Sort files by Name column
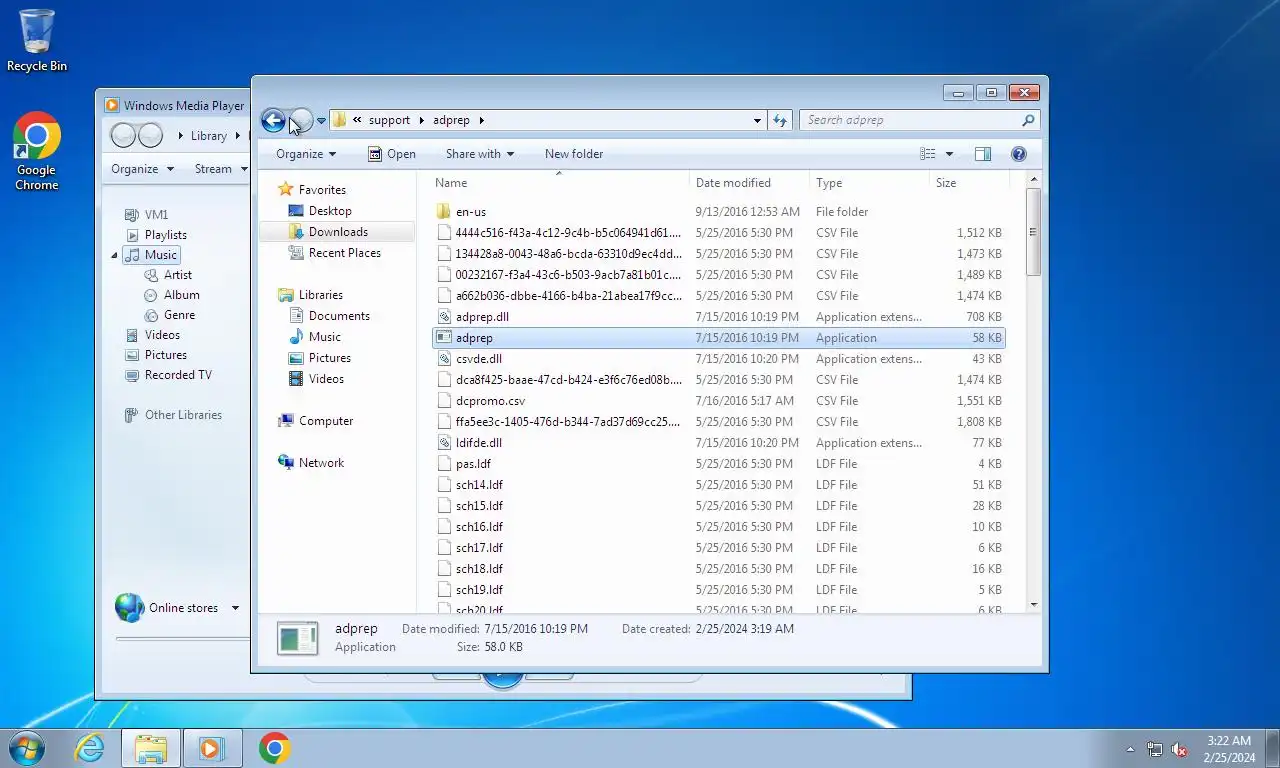 pyautogui.click(x=559, y=183)
